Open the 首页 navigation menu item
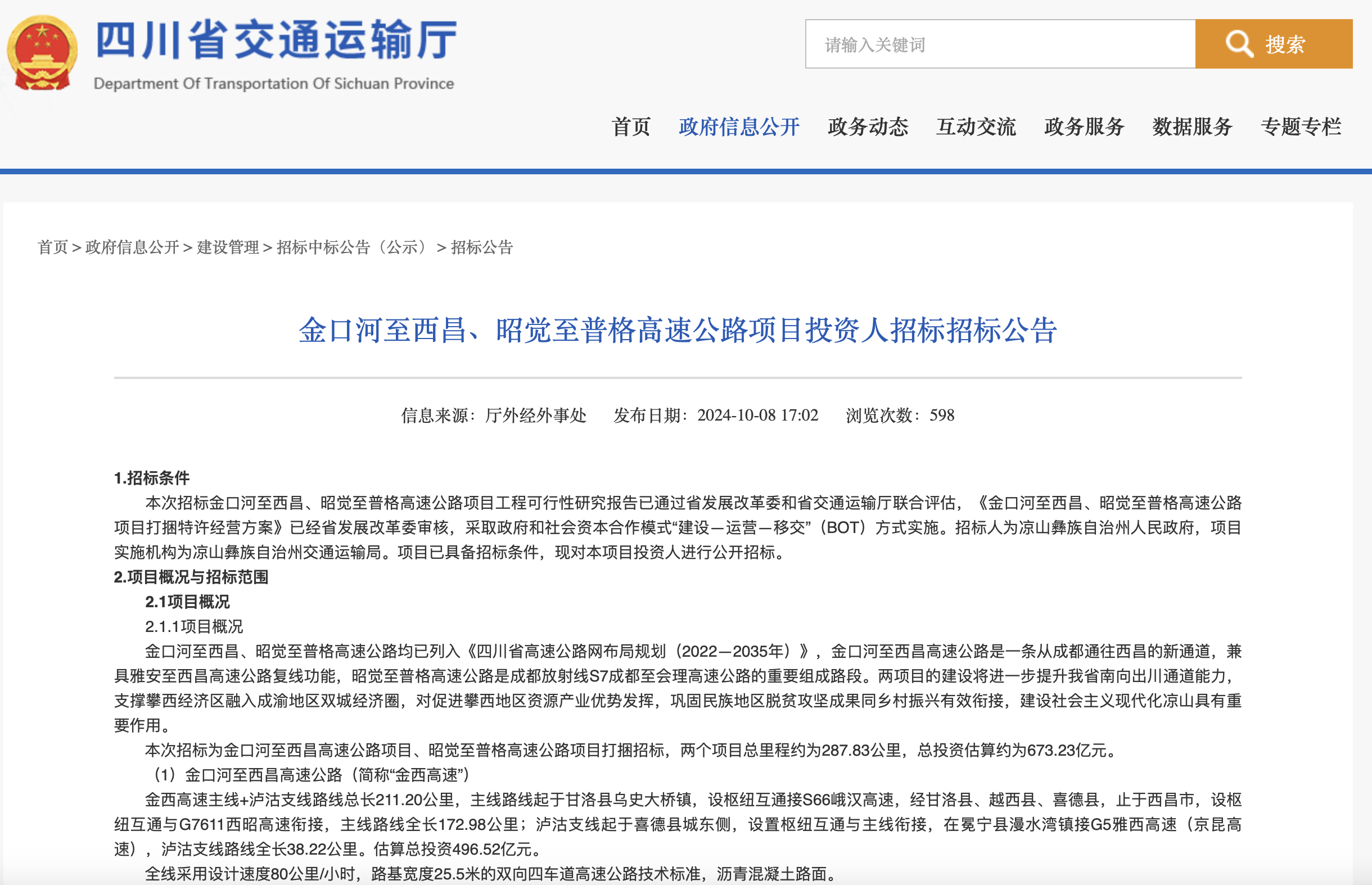The height and width of the screenshot is (885, 1372). (631, 127)
